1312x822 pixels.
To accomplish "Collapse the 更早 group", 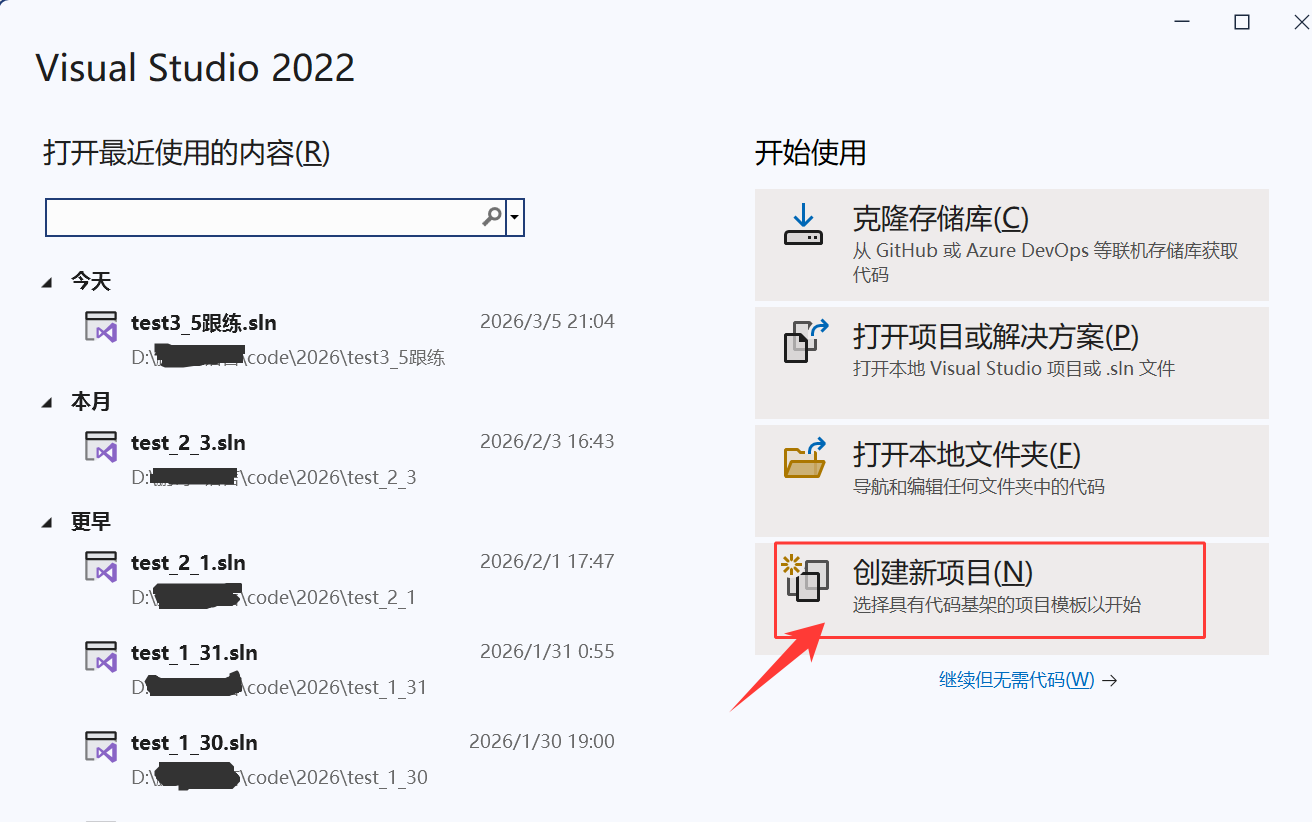I will [47, 523].
